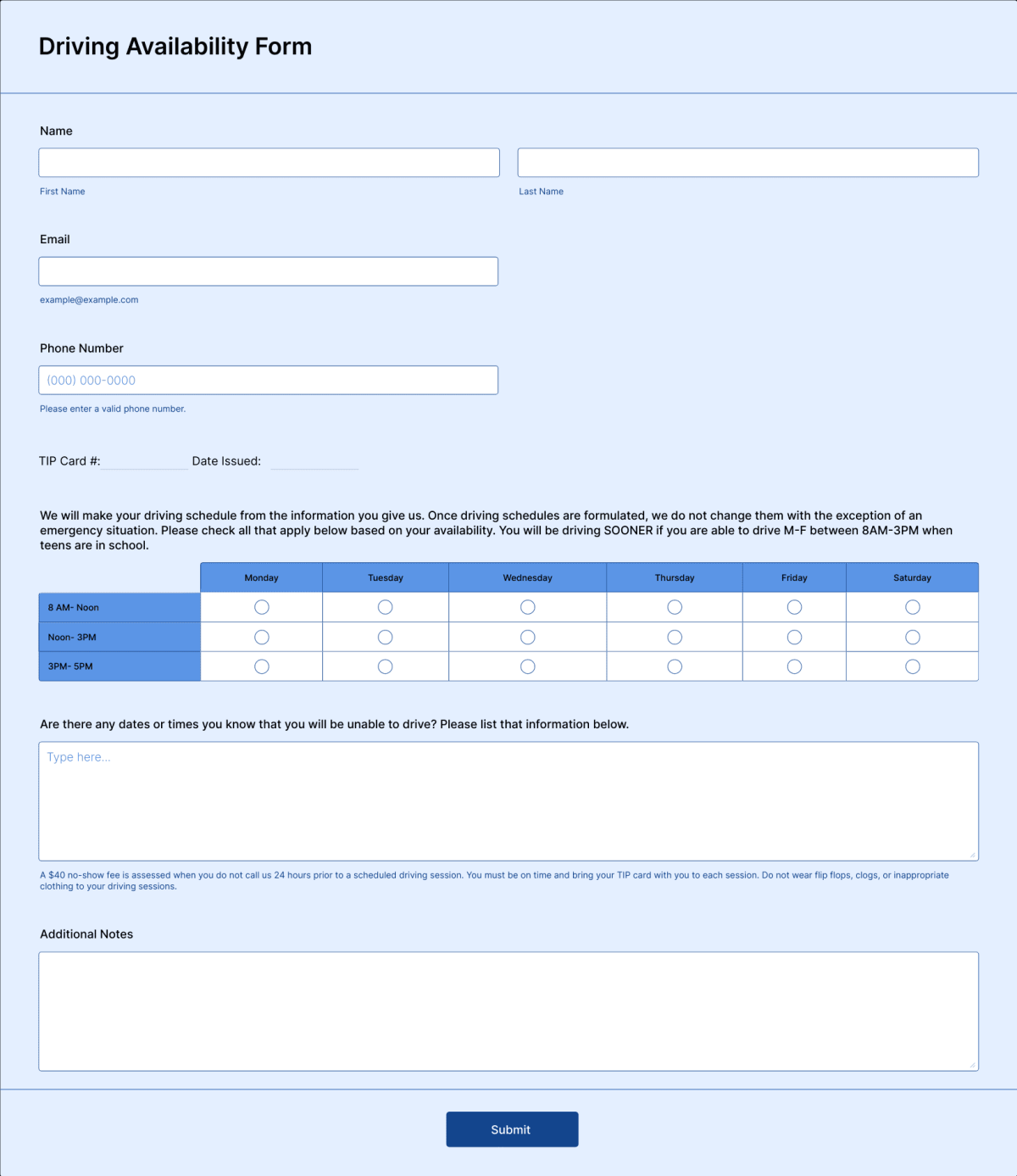Select Wednesday Noon-3PM availability

point(527,637)
